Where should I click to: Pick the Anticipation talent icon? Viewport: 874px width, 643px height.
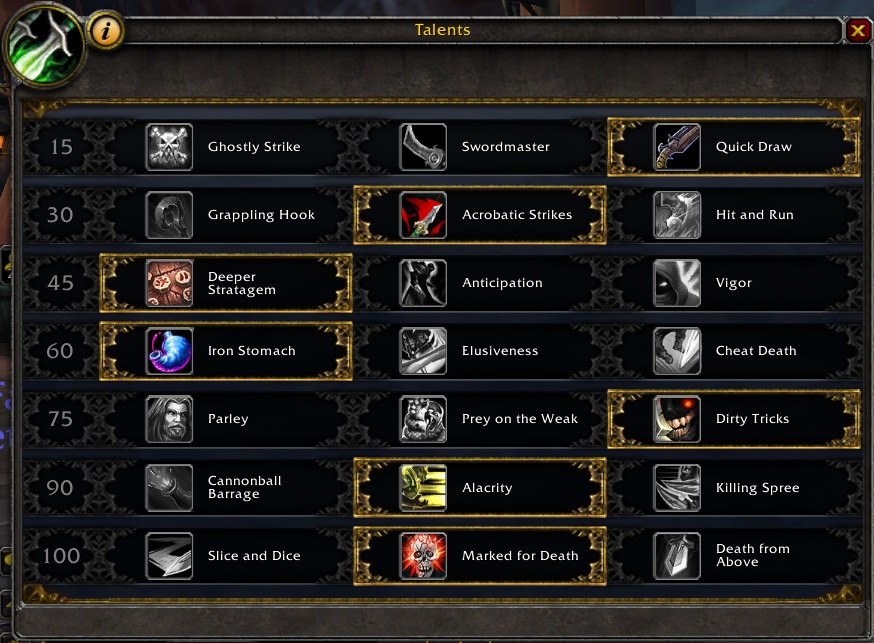[423, 283]
